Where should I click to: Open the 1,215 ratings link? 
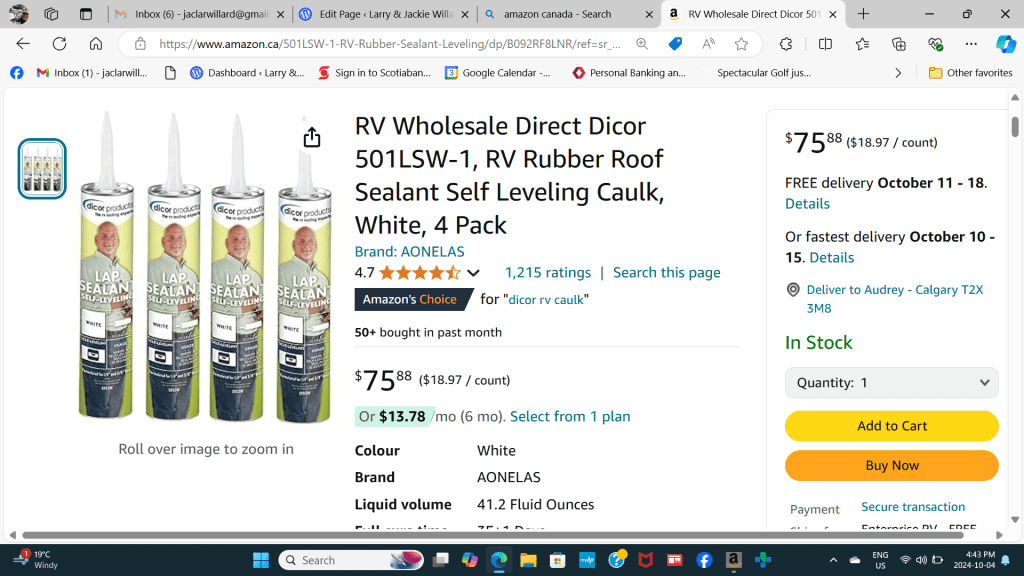(x=547, y=272)
